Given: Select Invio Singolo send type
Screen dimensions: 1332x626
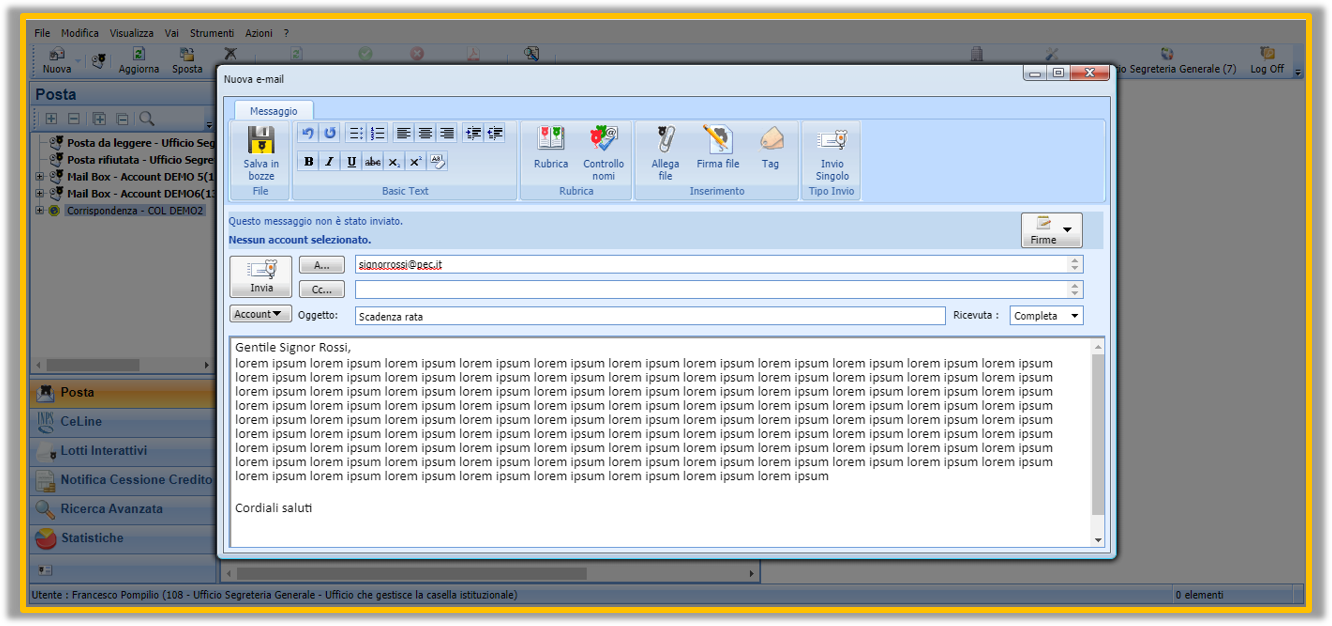Looking at the screenshot, I should tap(832, 153).
